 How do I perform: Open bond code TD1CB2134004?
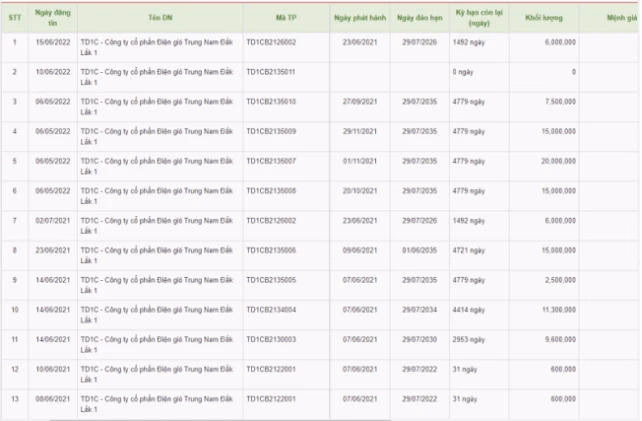coord(271,310)
